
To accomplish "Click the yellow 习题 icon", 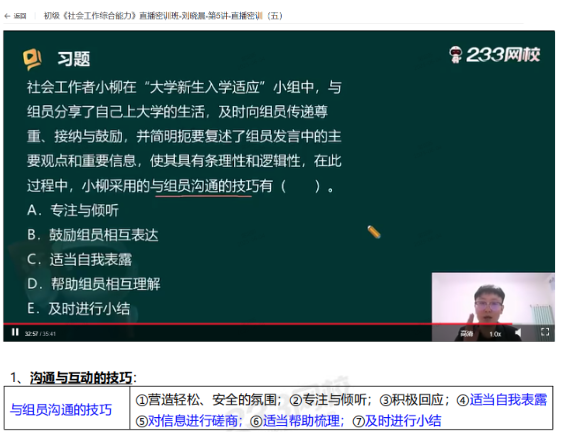I will pos(32,59).
